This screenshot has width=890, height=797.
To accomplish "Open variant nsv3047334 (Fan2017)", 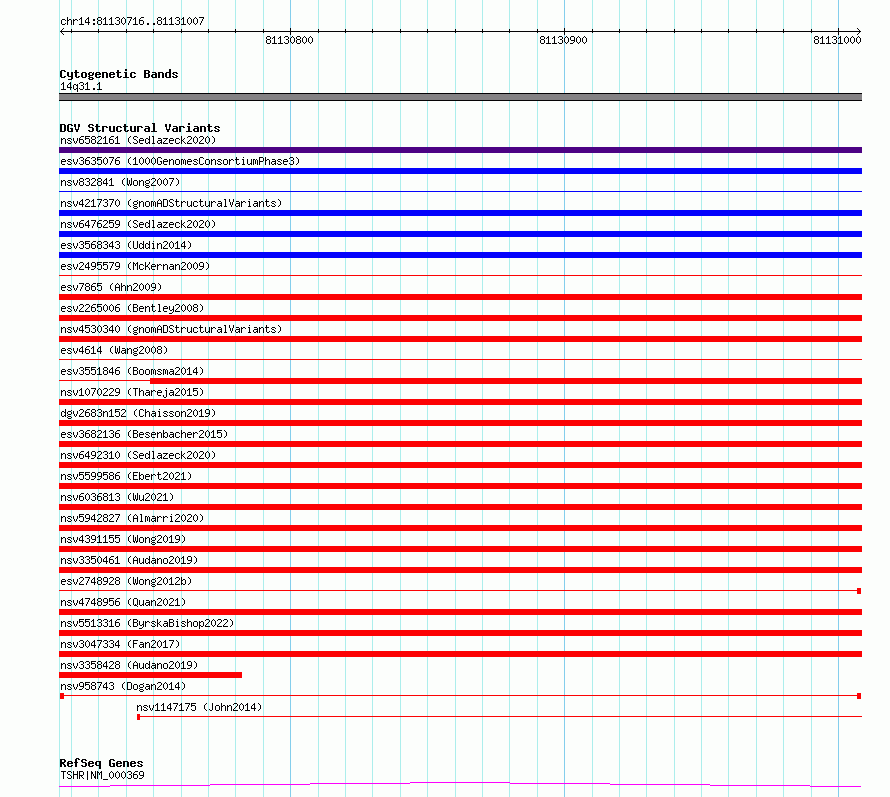I will 120,644.
